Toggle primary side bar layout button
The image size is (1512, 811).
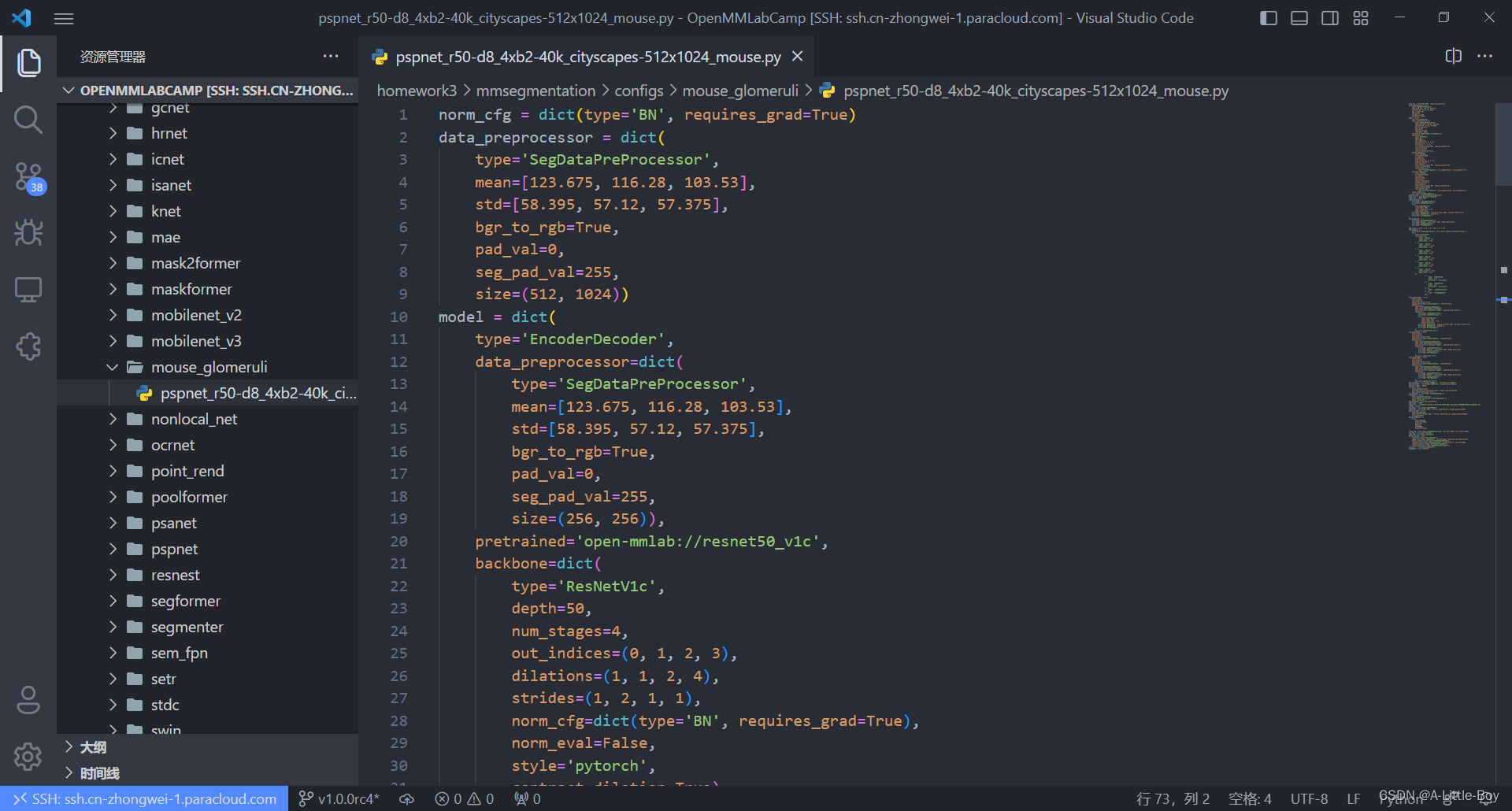coord(1269,18)
